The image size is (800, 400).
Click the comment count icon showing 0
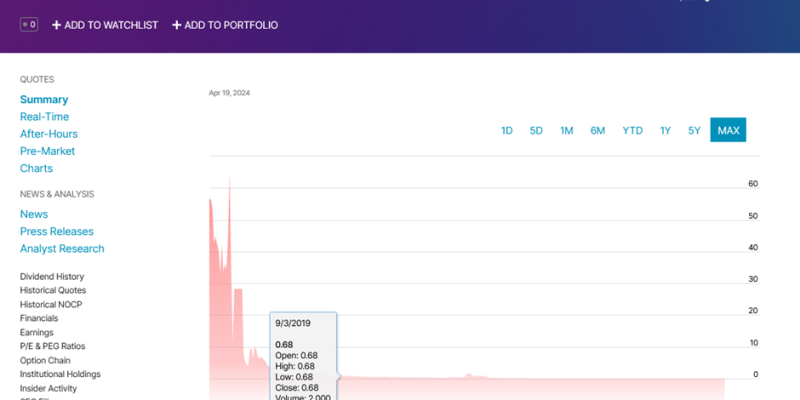pos(29,24)
